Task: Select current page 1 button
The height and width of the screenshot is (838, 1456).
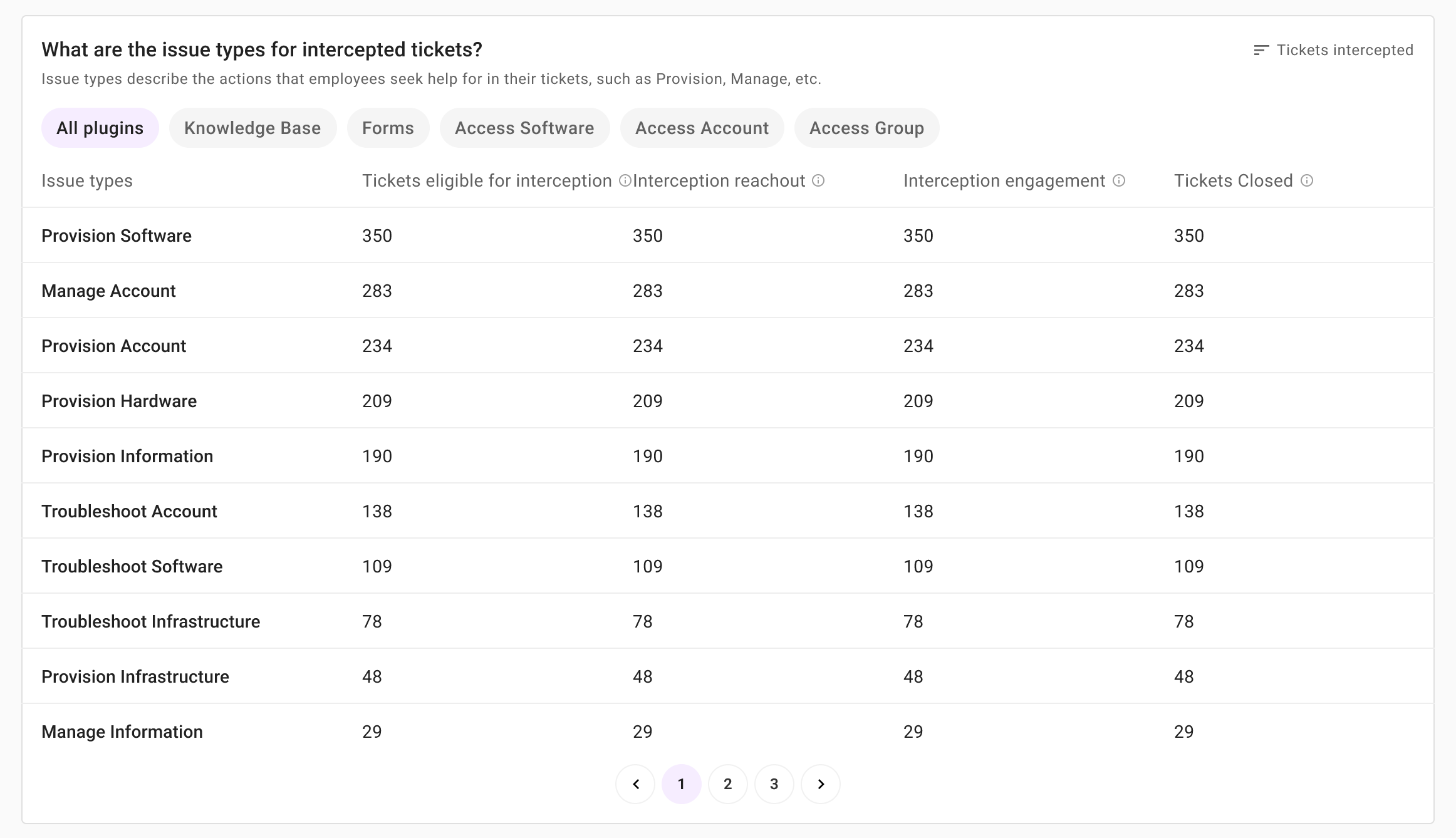Action: pos(682,784)
